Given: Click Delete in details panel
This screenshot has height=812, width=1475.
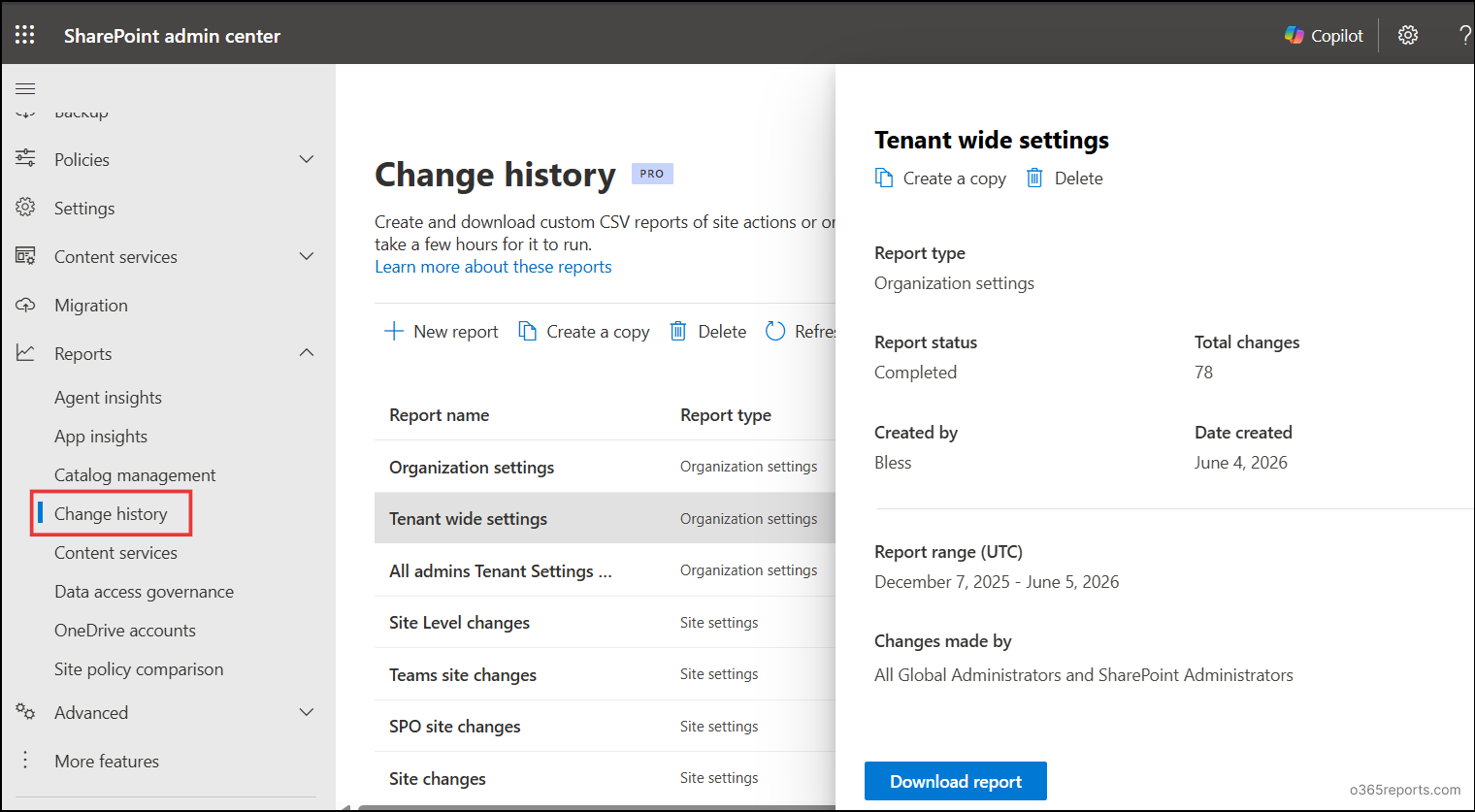Looking at the screenshot, I should (1065, 178).
